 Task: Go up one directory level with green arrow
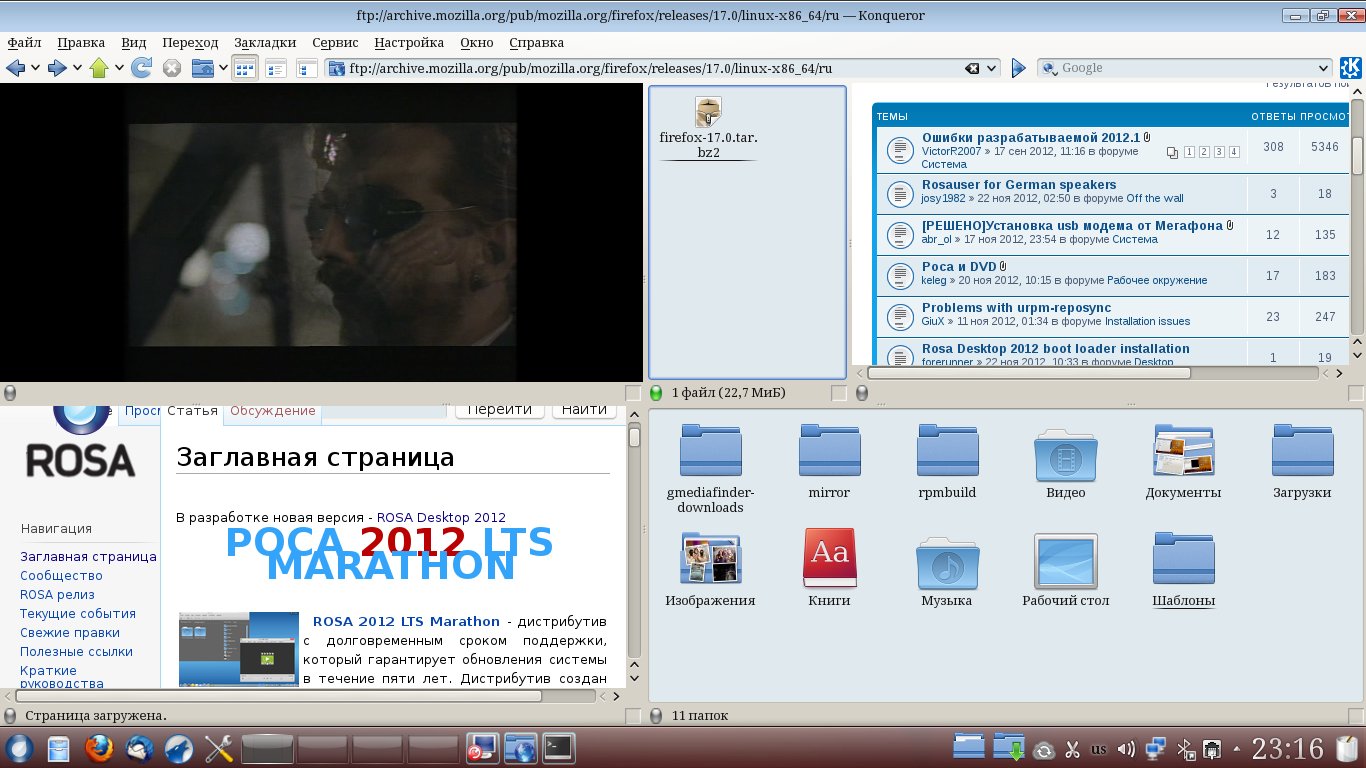click(99, 68)
